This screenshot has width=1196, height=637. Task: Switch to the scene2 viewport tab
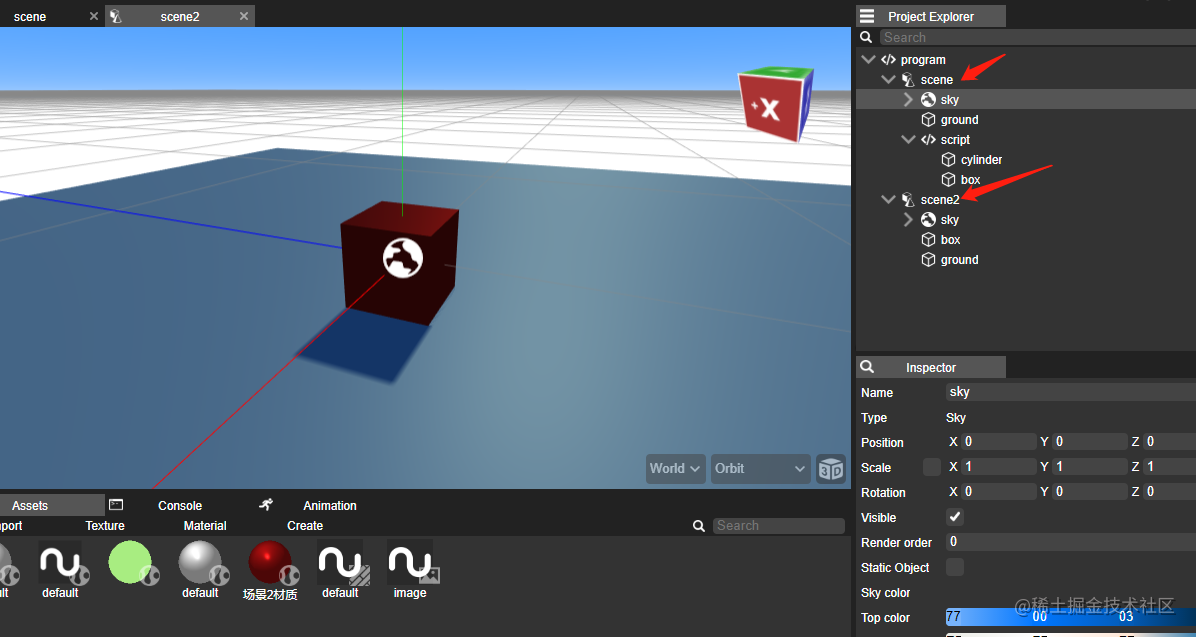click(x=180, y=16)
